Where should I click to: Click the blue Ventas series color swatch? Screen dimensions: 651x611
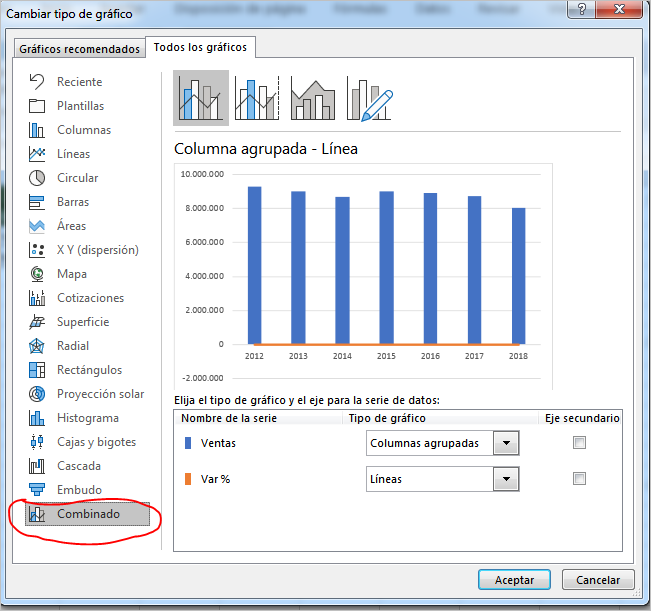pyautogui.click(x=188, y=443)
